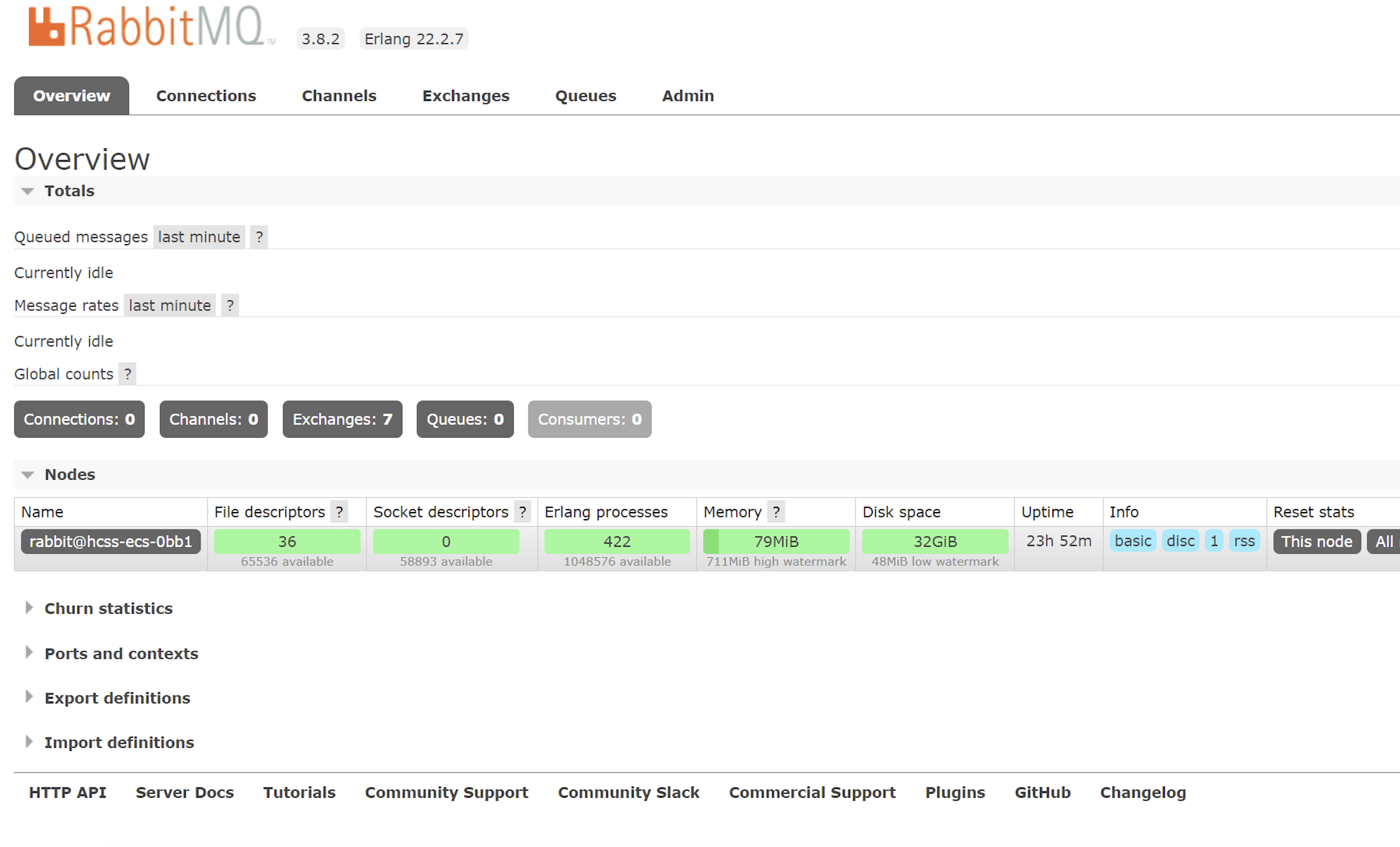This screenshot has width=1400, height=847.
Task: Click Socket descriptors help icon
Action: click(522, 512)
